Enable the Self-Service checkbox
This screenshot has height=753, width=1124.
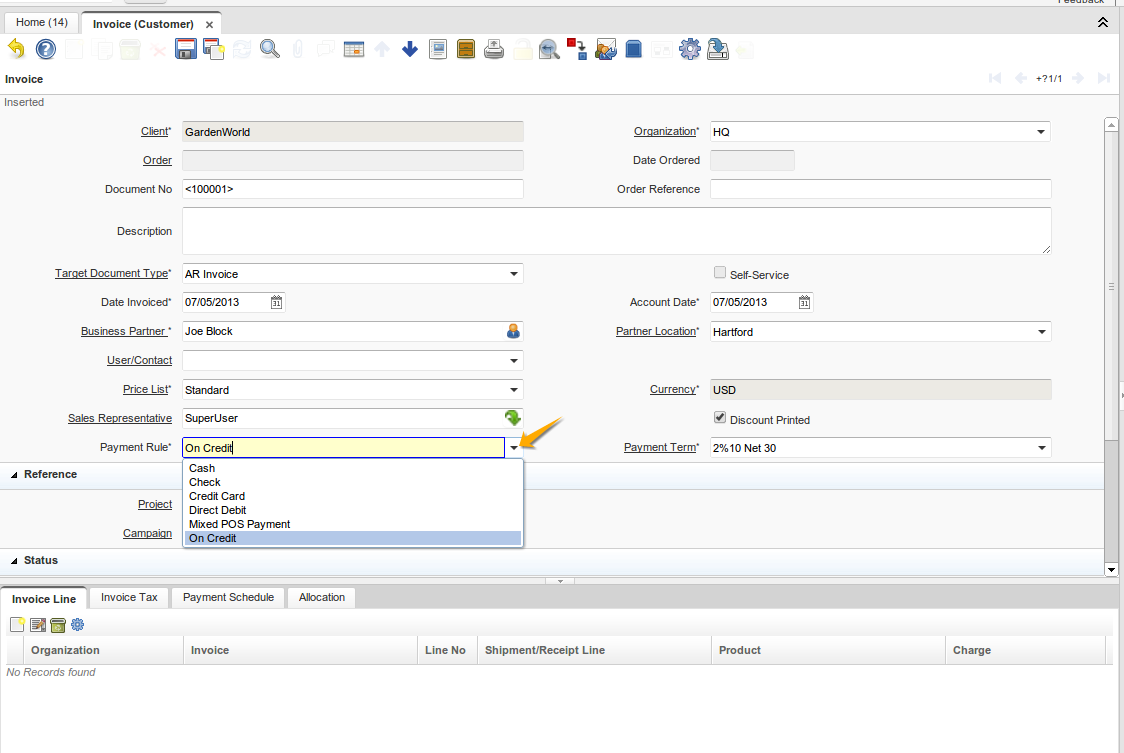(719, 273)
